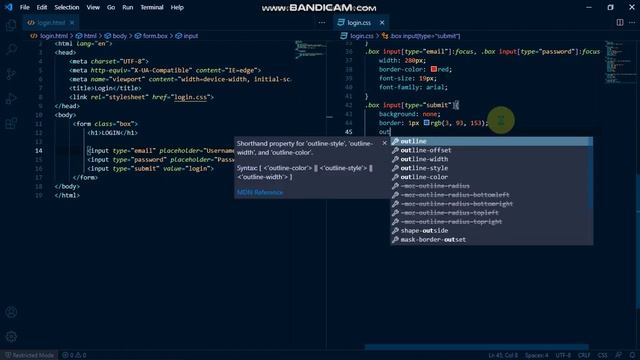Screen dimensions: 640x360
Task: Open the Selection menu
Action: coord(67,7)
